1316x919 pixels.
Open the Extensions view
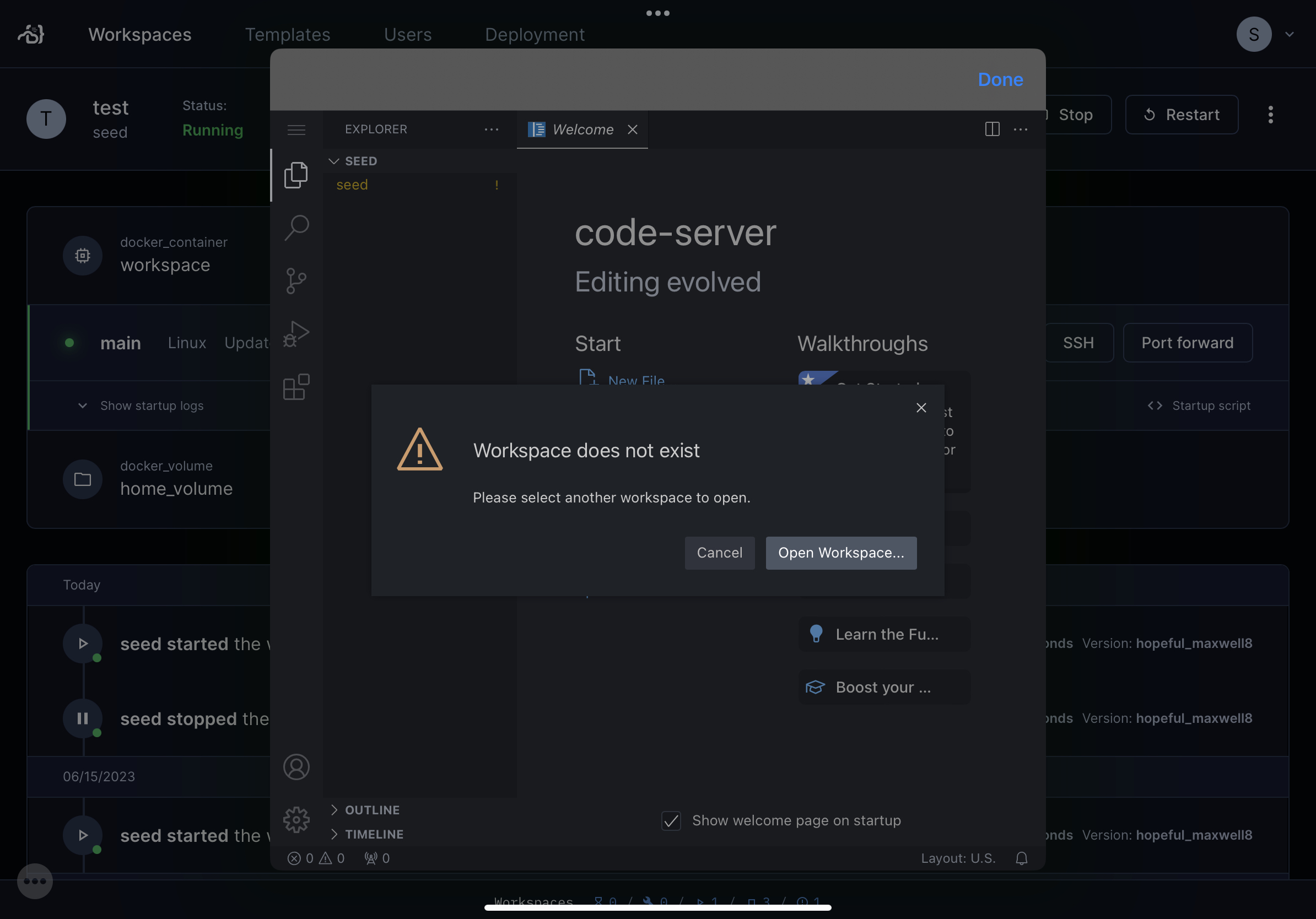296,387
